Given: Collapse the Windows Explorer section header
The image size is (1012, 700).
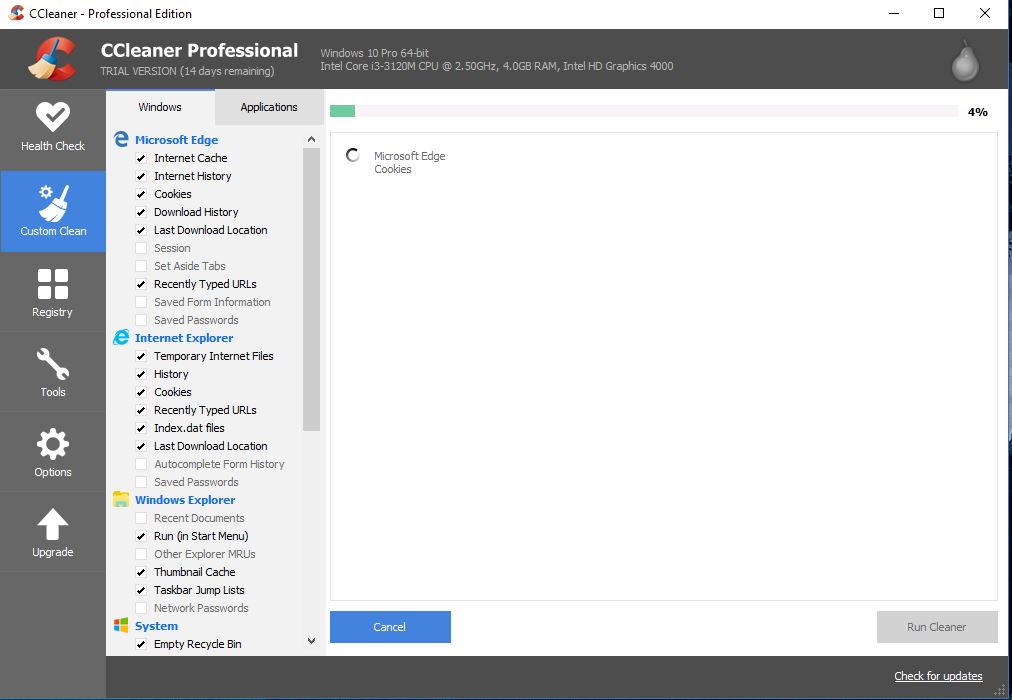Looking at the screenshot, I should 185,499.
